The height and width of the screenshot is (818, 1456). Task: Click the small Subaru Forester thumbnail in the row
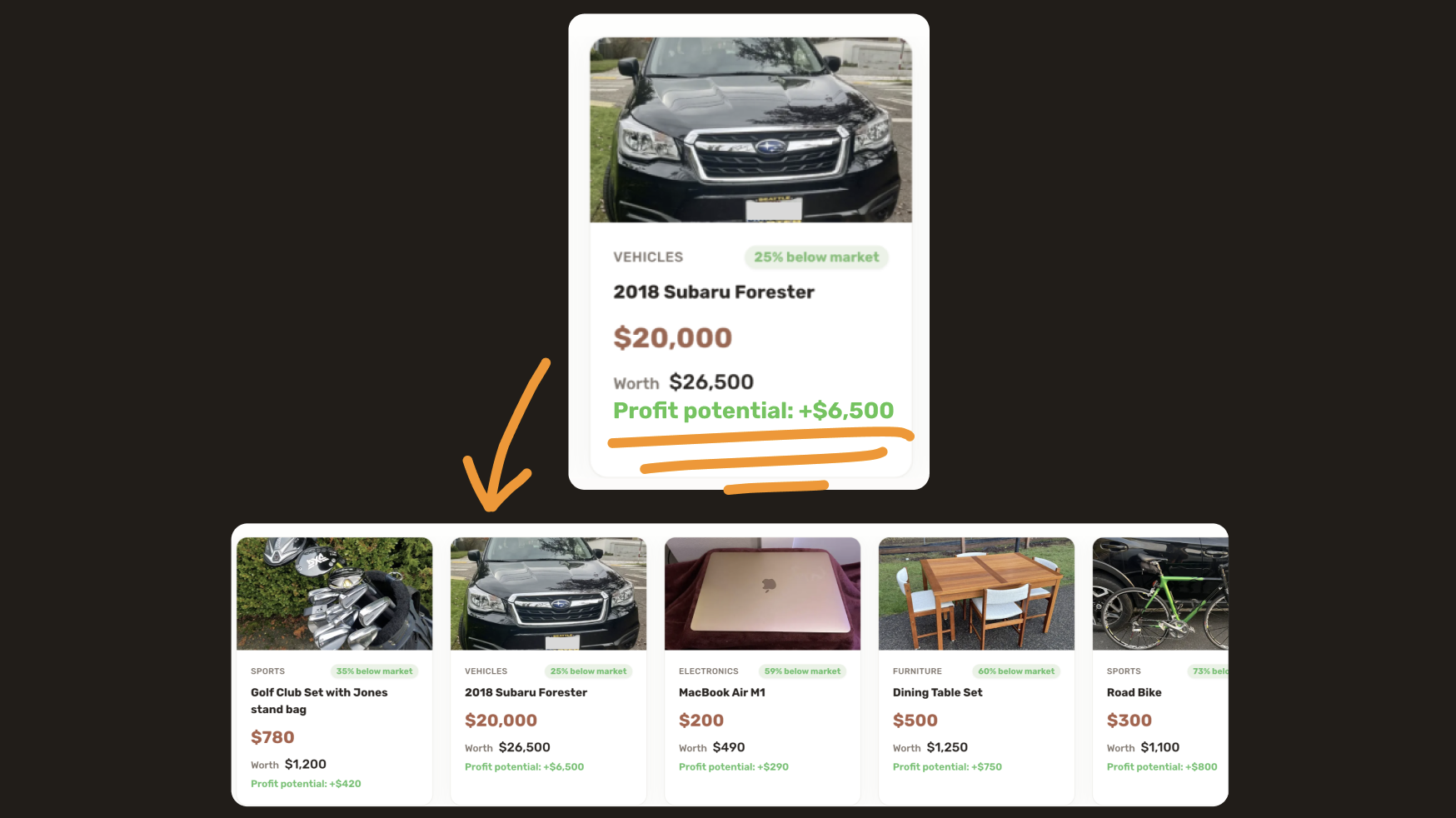[548, 593]
